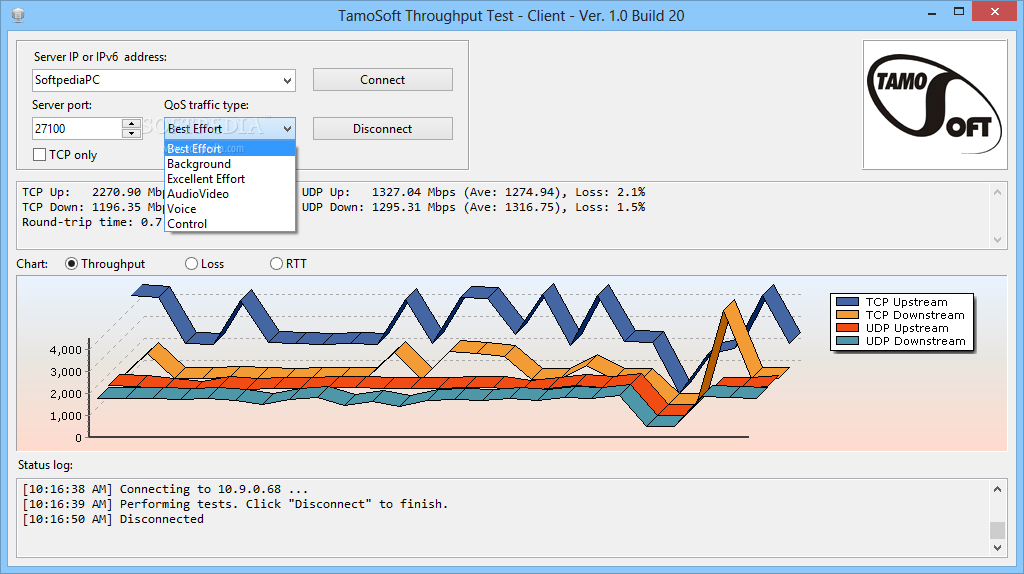Click the 'Performing tests' log entry
The image size is (1024, 574).
235,504
